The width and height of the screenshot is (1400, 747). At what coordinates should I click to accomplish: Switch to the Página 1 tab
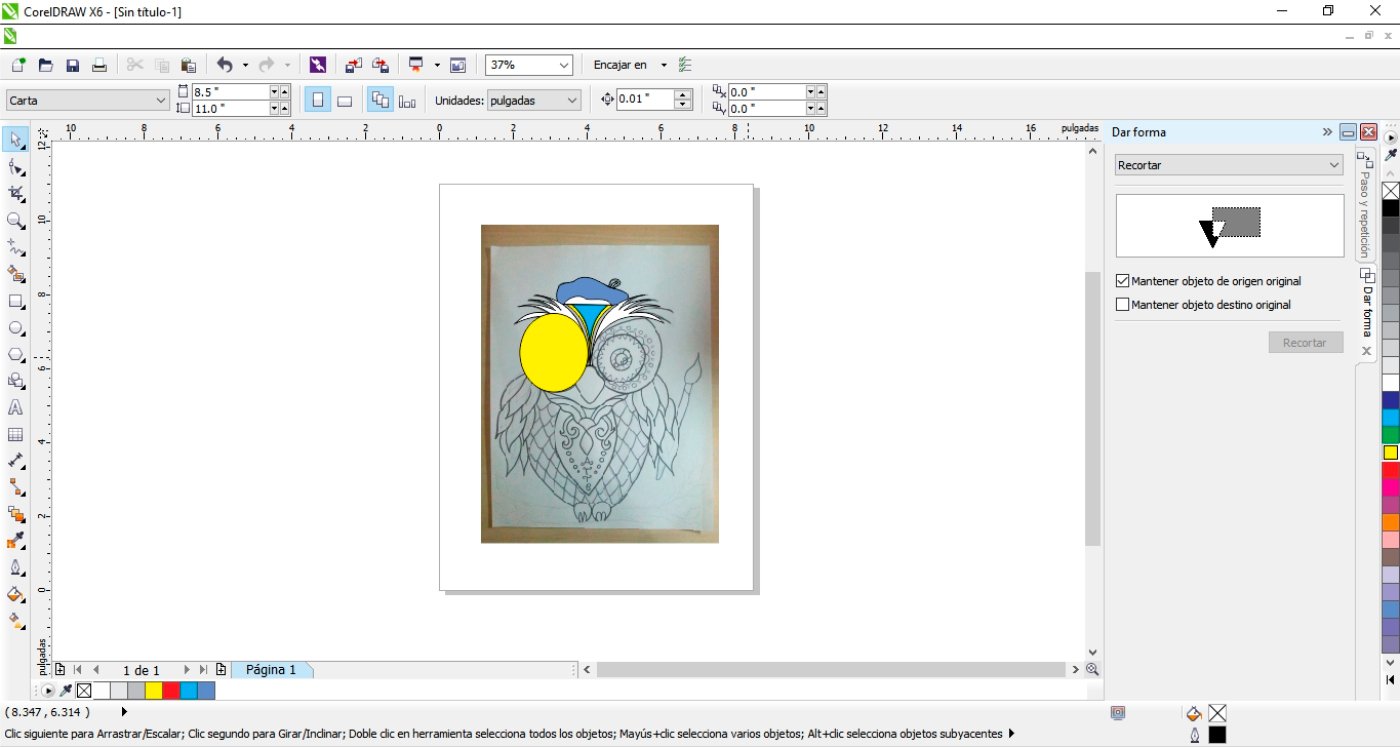[x=271, y=670]
